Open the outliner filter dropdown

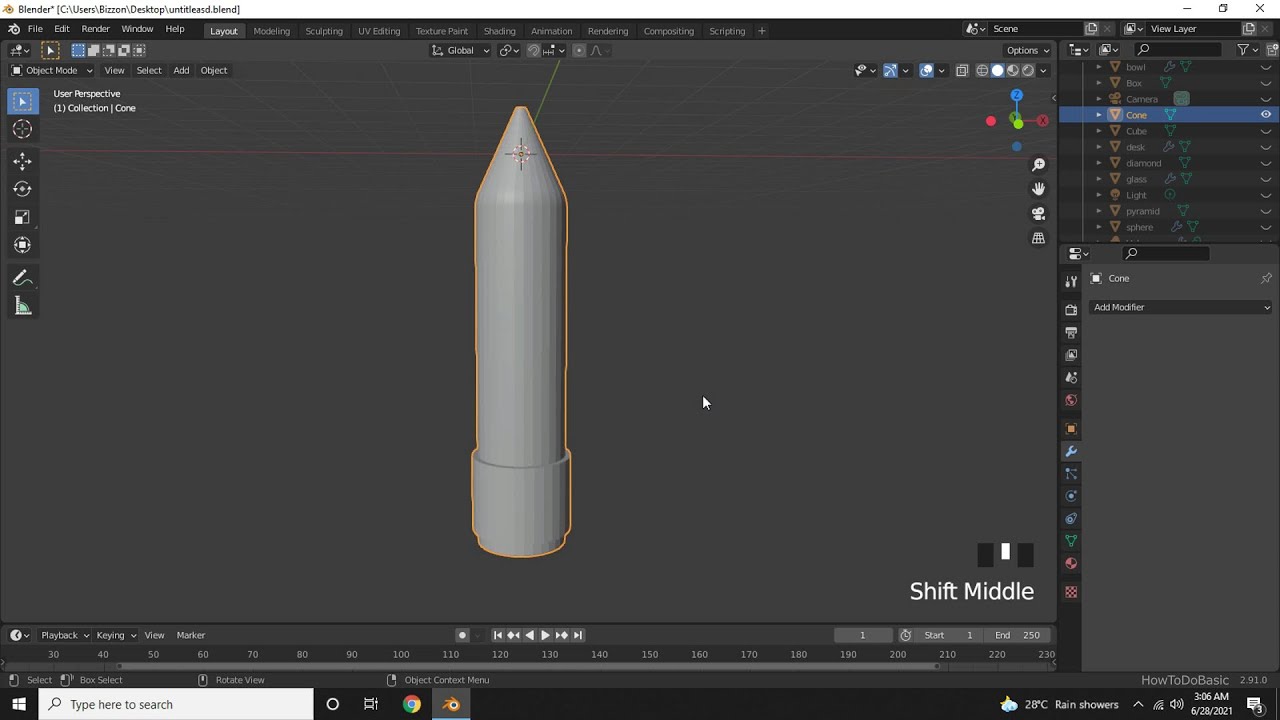pyautogui.click(x=1246, y=50)
